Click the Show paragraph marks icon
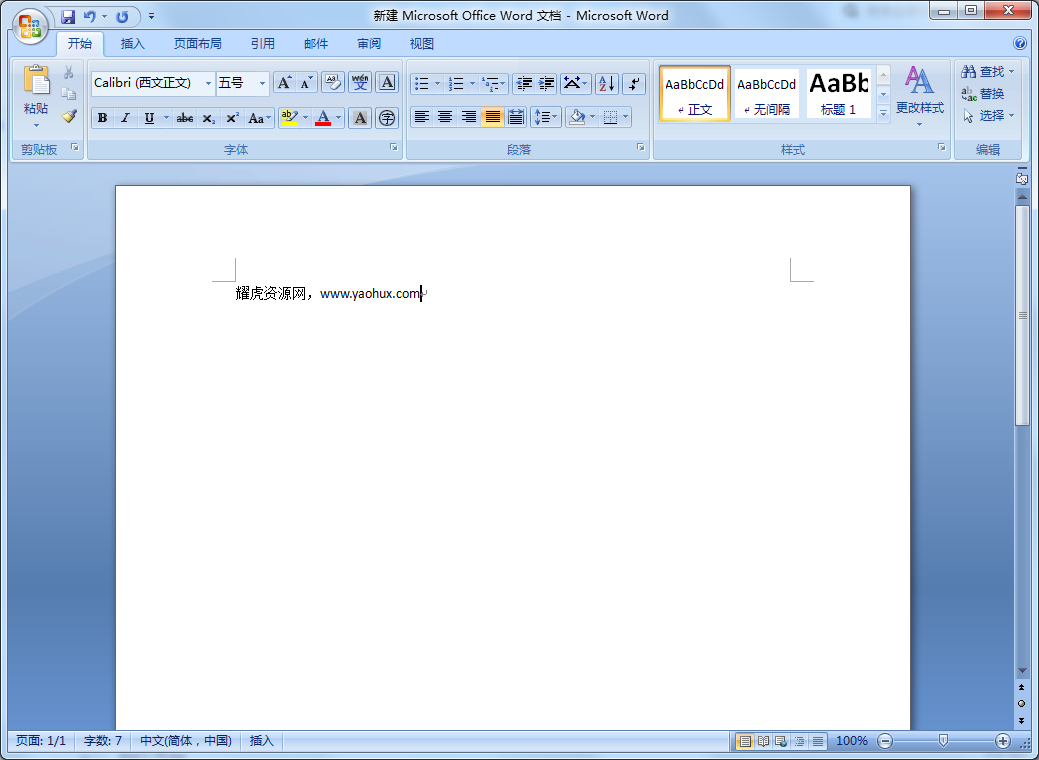The height and width of the screenshot is (760, 1039). pos(634,83)
